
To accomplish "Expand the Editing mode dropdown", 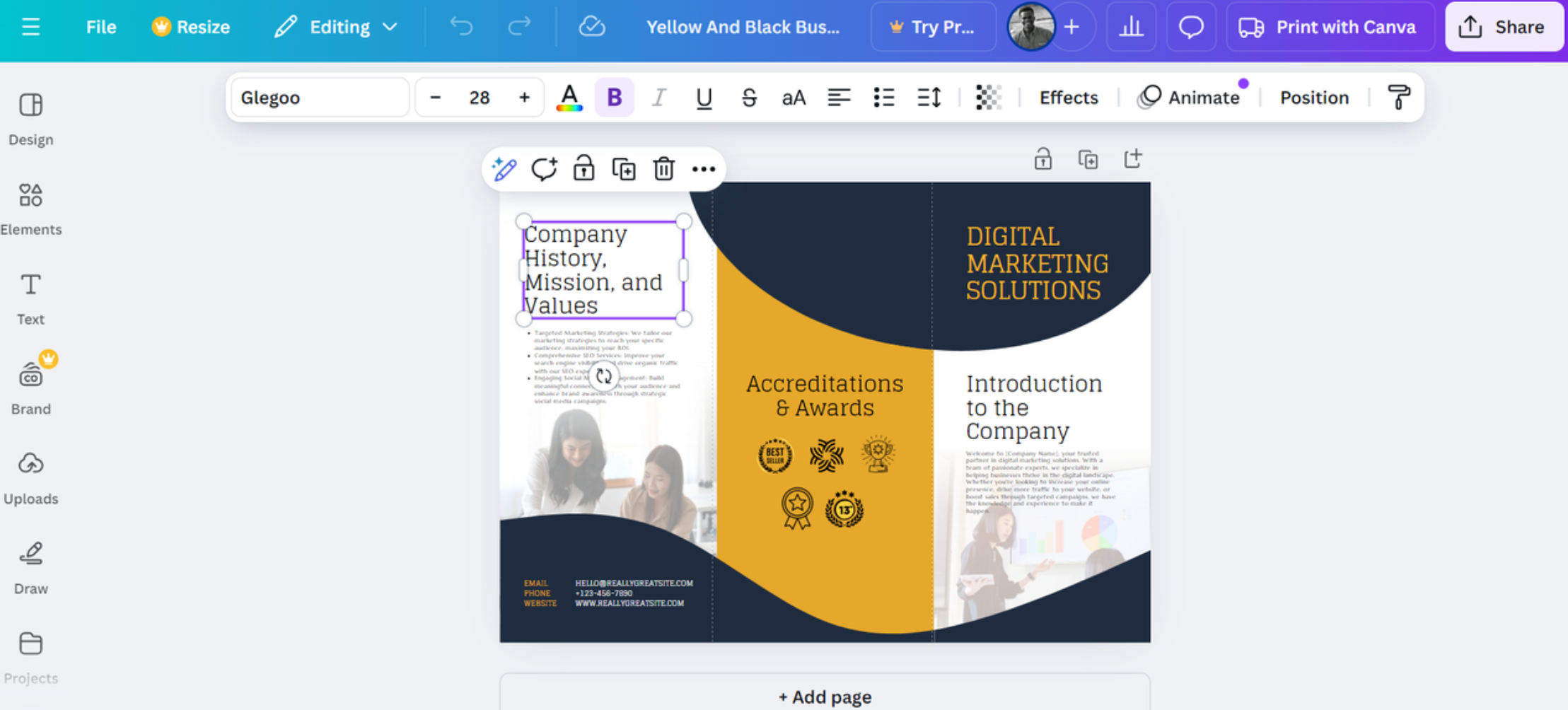I will (335, 27).
